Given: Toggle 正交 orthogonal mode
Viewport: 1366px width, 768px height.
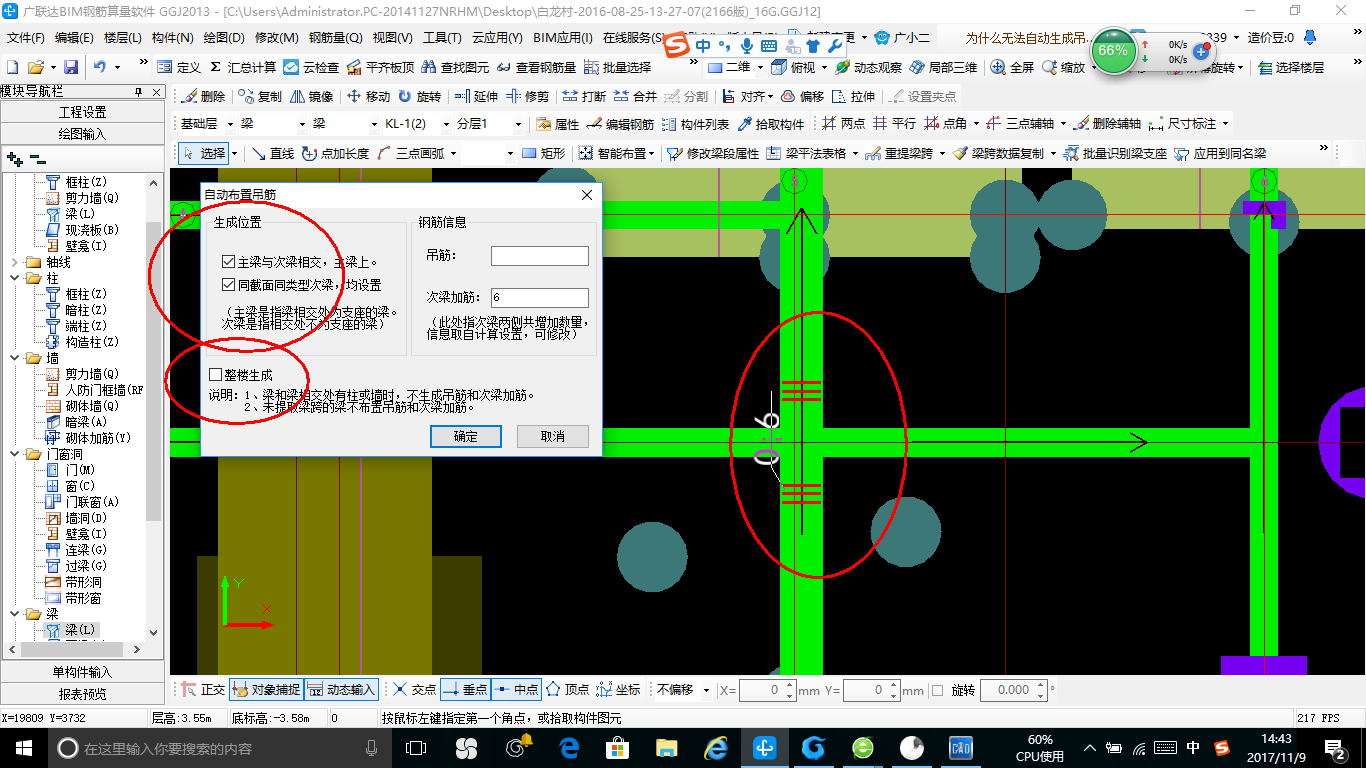Looking at the screenshot, I should [204, 689].
